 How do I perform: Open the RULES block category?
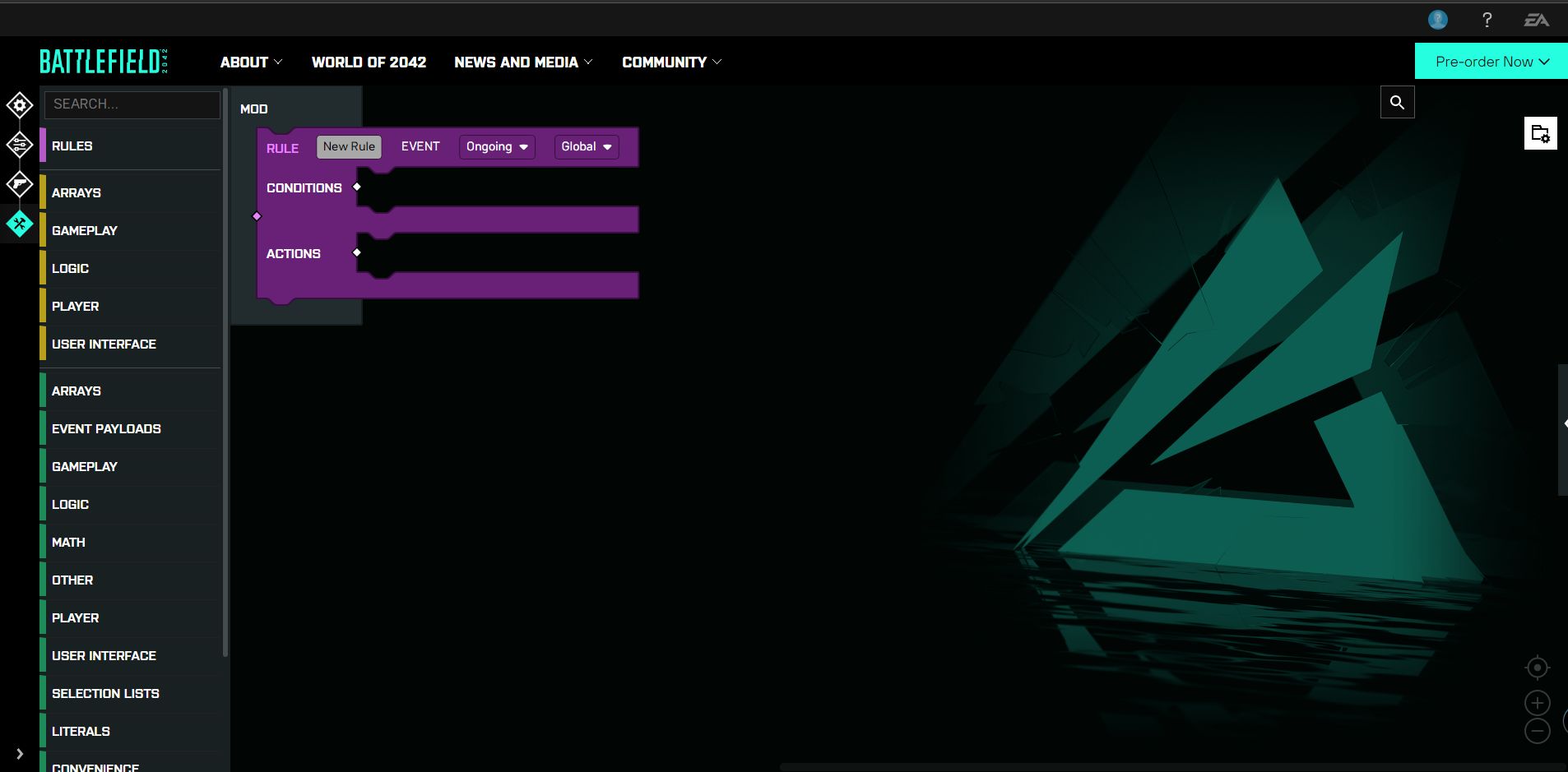coord(130,146)
